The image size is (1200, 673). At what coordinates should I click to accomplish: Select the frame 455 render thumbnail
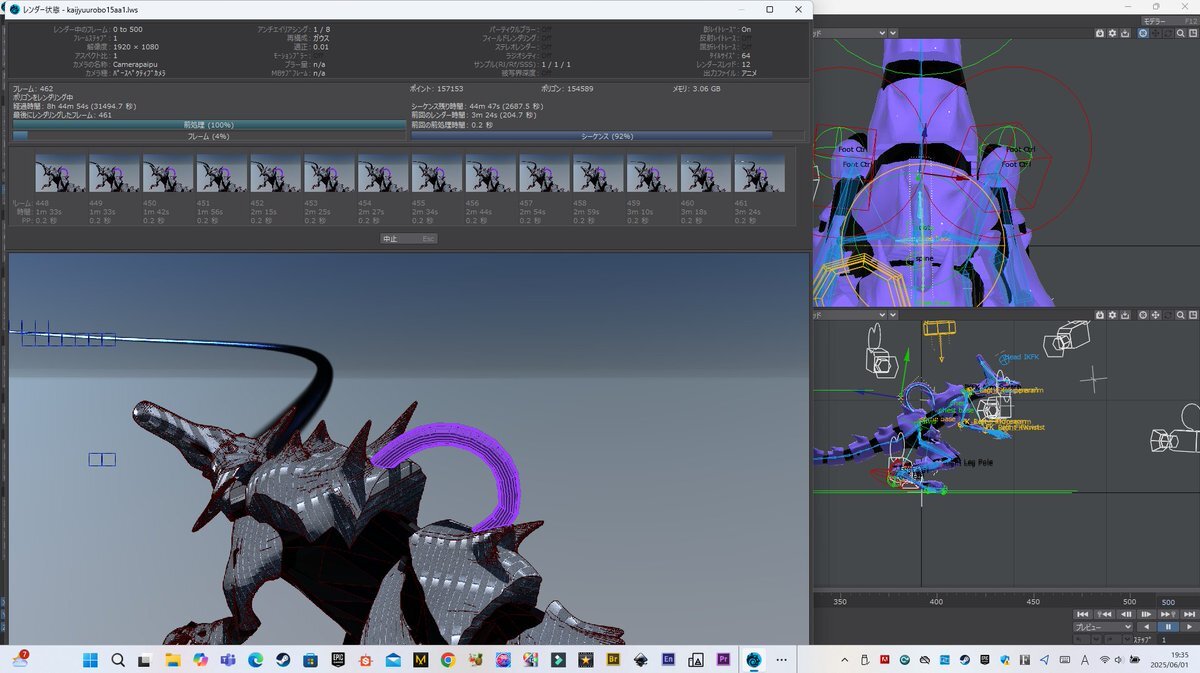pos(437,173)
